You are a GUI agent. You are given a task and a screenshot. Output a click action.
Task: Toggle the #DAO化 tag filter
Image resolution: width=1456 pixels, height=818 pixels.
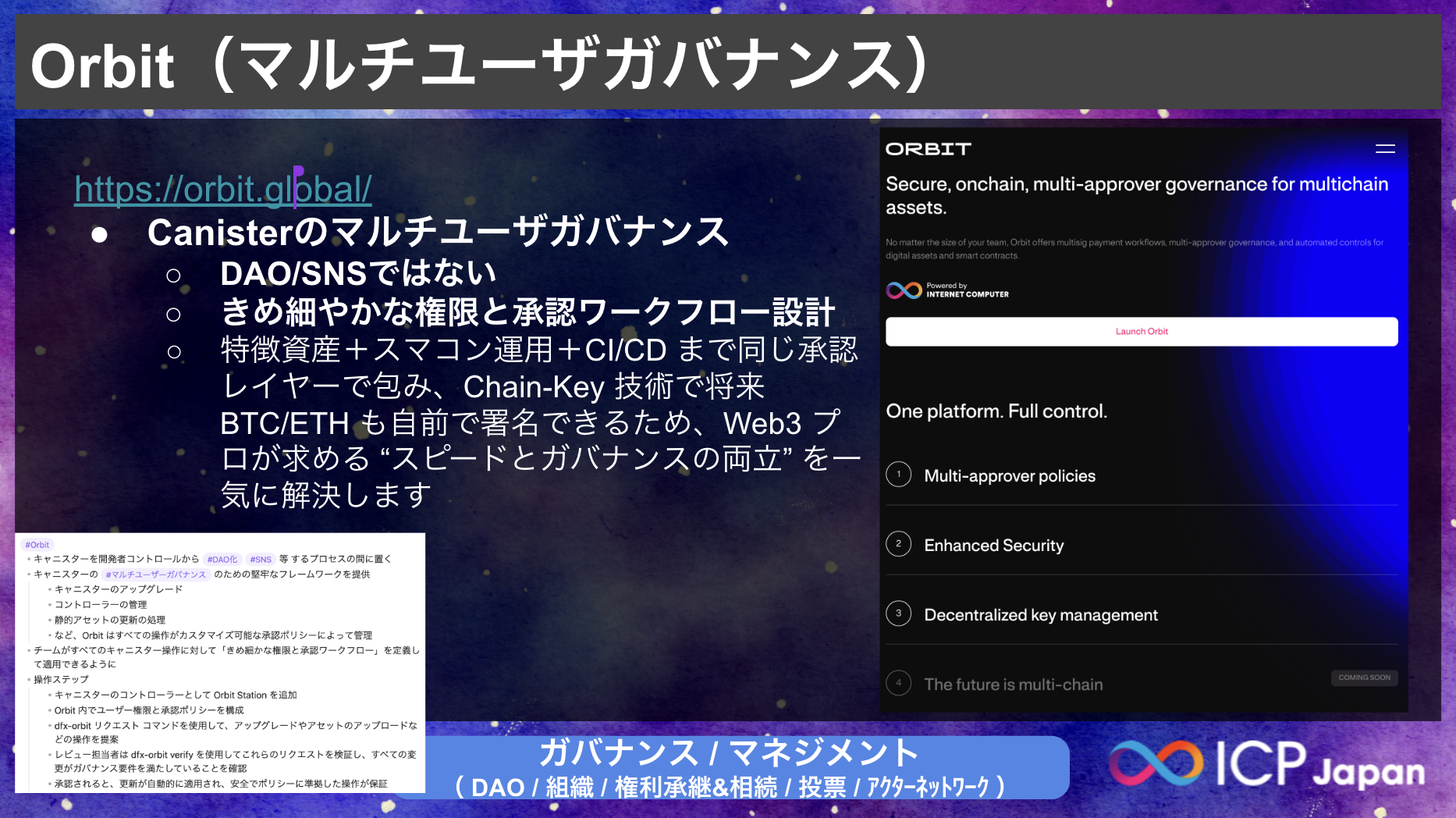(221, 559)
